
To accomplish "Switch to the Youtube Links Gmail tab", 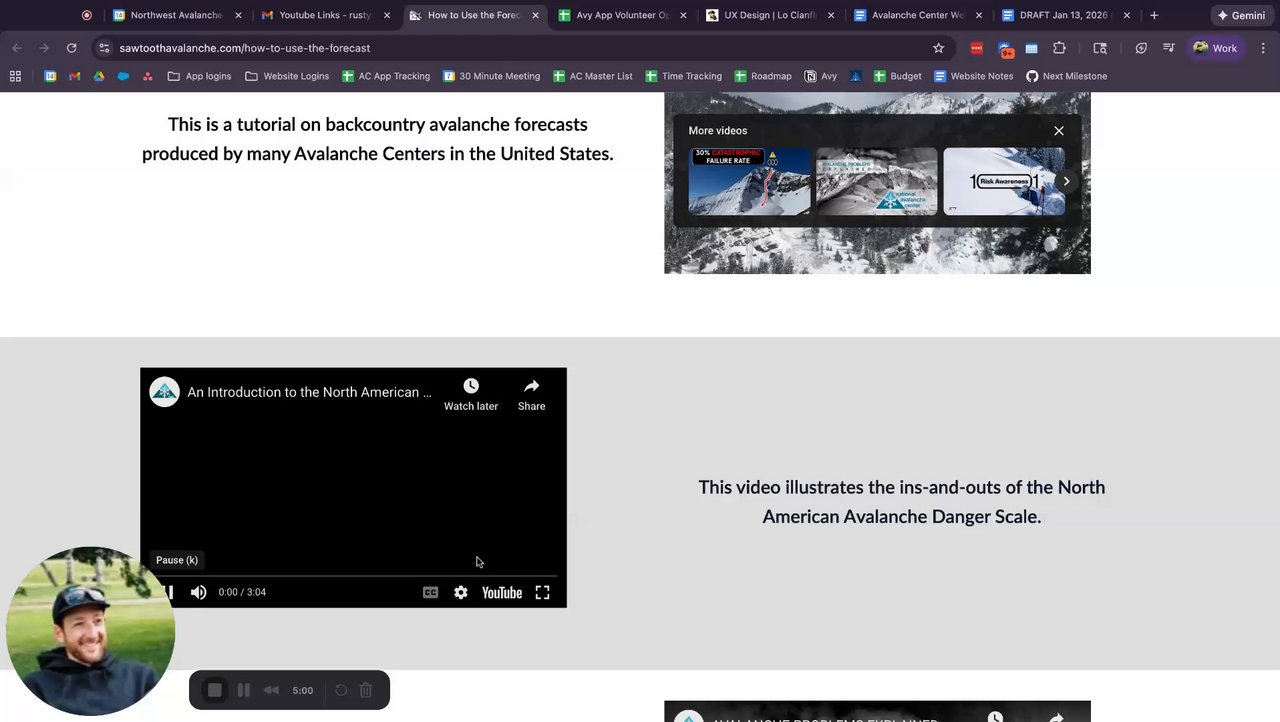I will tap(325, 15).
